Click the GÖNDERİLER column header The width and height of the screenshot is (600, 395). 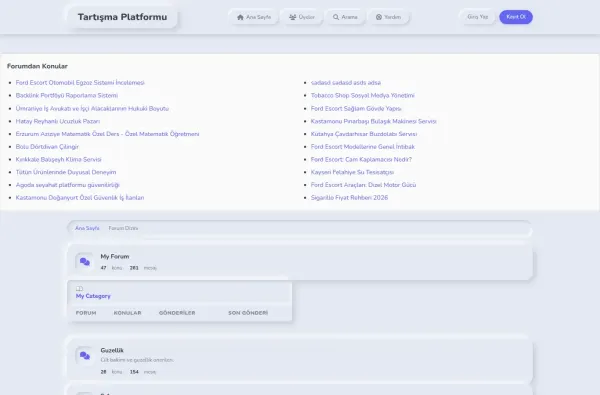(177, 313)
